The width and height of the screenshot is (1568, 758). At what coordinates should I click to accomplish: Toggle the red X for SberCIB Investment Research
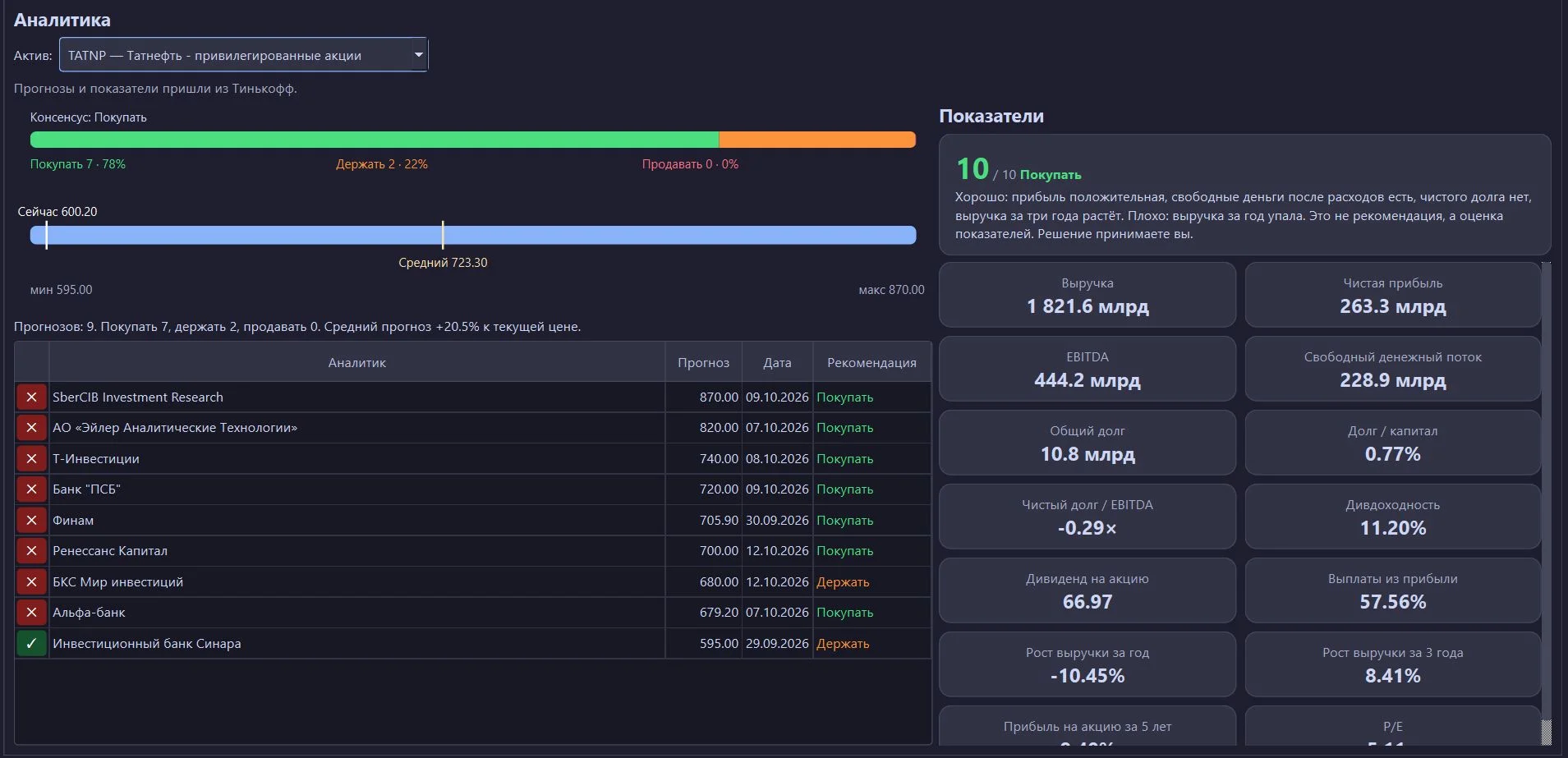click(x=31, y=397)
